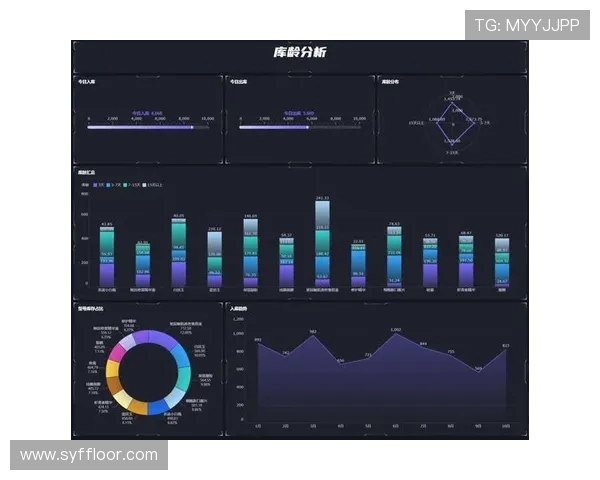This screenshot has height=480, width=600.
Task: Click the 库龄分析 dashboard title
Action: [x=299, y=52]
